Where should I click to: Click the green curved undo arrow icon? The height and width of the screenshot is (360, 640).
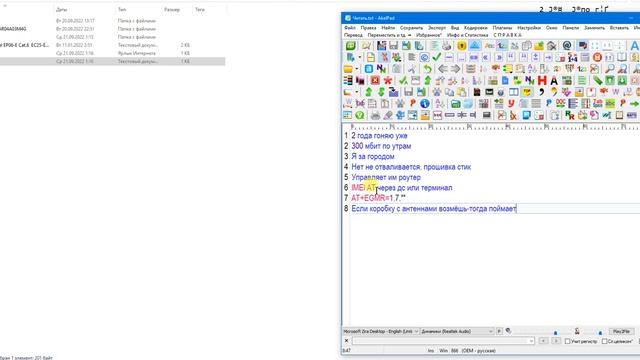[427, 69]
